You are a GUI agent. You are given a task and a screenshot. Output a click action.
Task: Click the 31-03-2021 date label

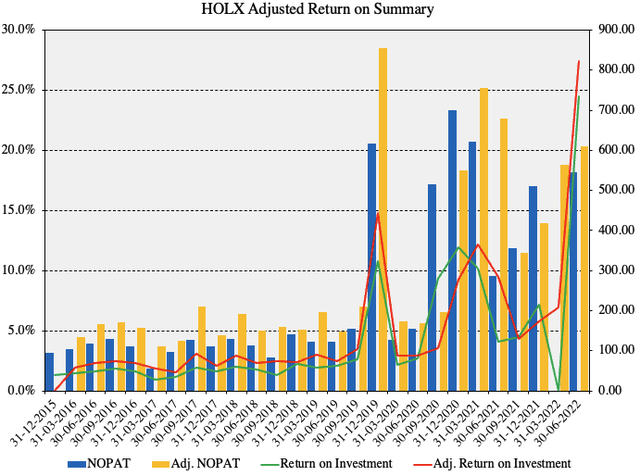pos(457,423)
